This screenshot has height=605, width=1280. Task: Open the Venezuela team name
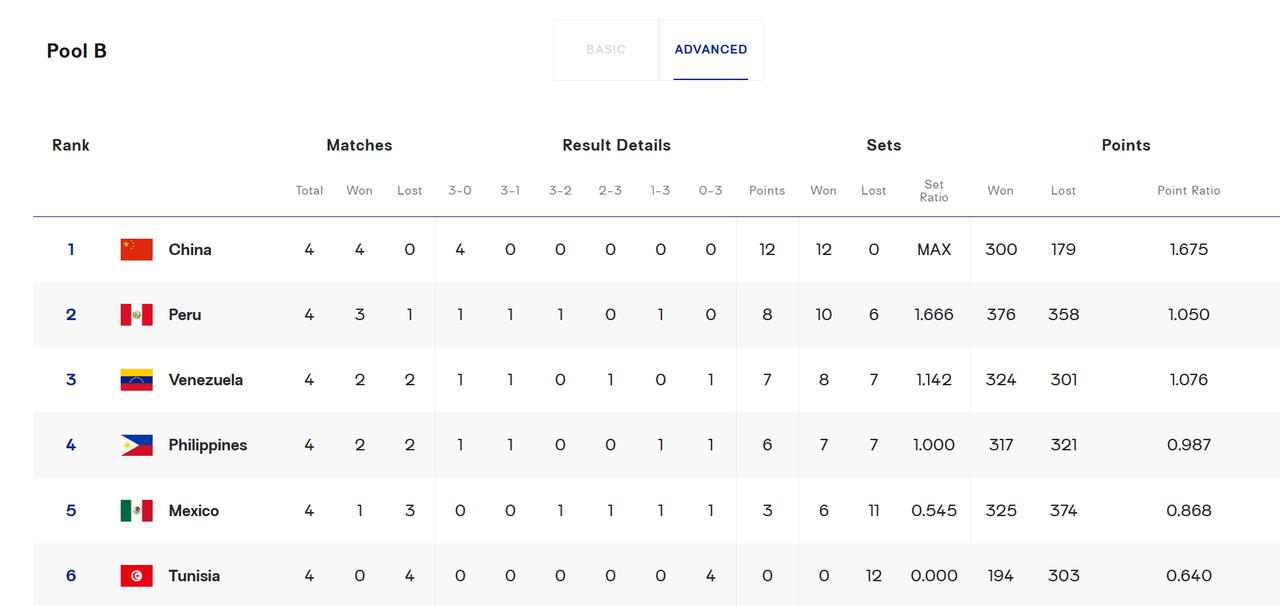click(x=206, y=380)
